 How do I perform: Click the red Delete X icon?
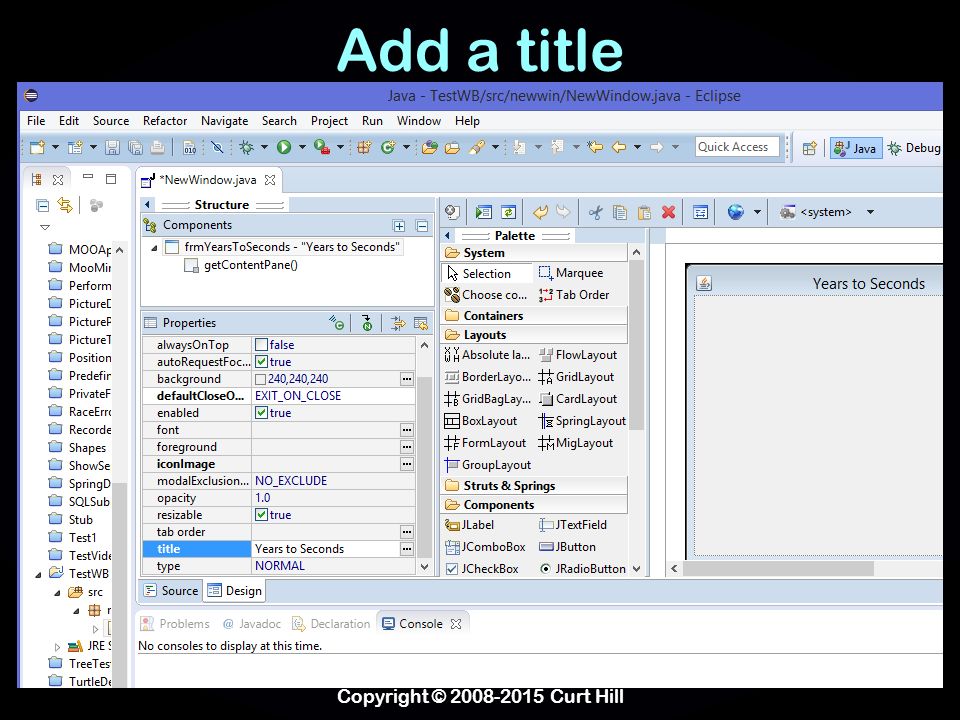pyautogui.click(x=669, y=212)
